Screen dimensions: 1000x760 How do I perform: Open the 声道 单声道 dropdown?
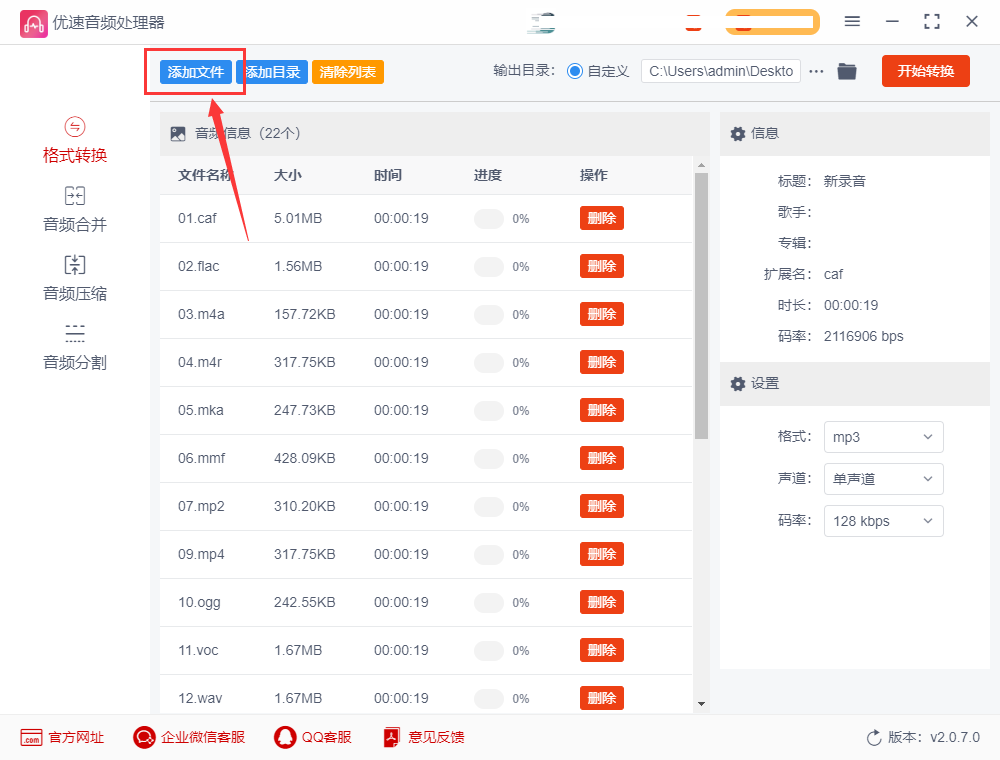point(883,479)
